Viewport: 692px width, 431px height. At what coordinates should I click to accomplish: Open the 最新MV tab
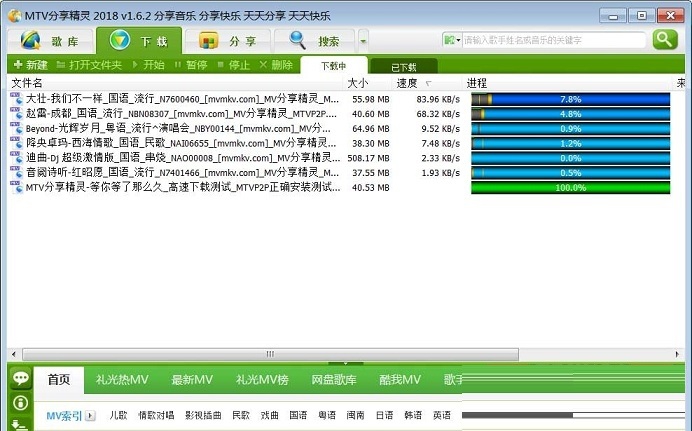[192, 379]
